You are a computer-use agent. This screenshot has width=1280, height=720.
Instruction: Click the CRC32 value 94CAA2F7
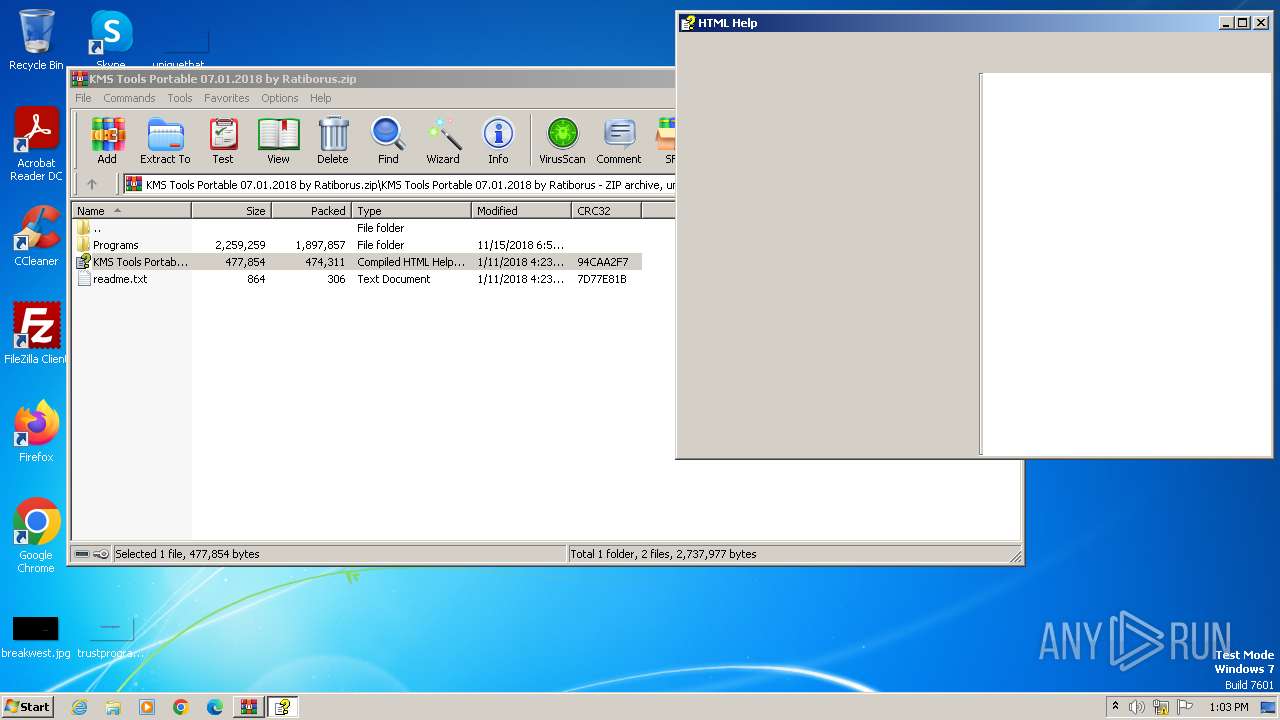point(603,262)
